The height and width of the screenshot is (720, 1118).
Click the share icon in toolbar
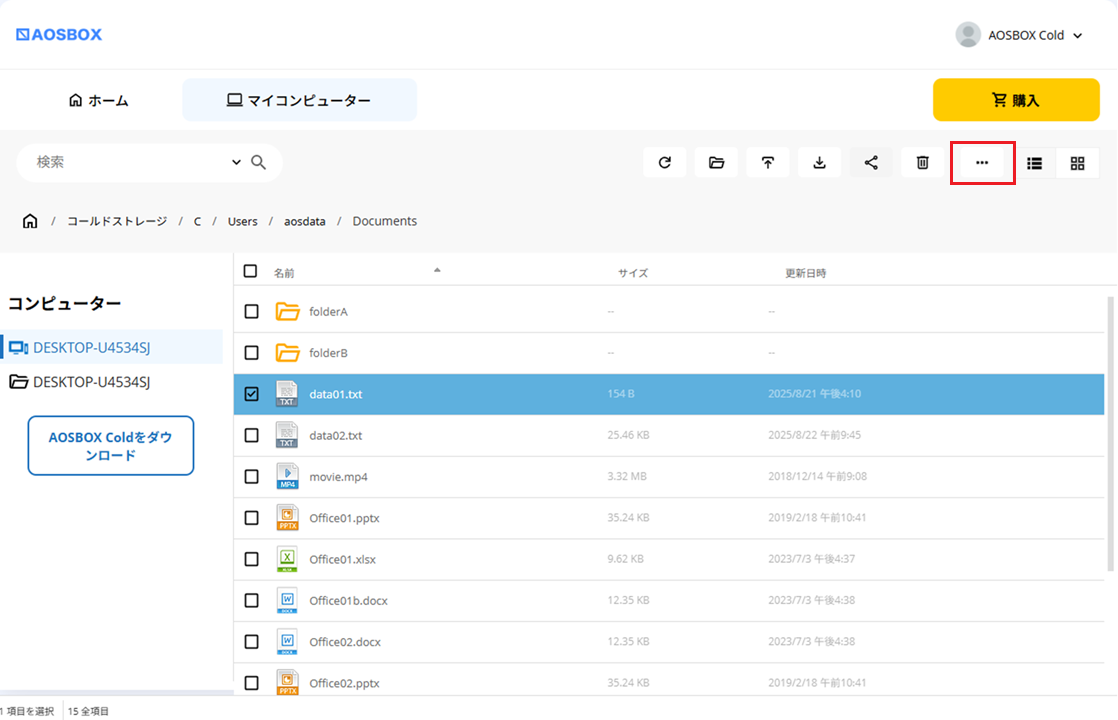[871, 163]
